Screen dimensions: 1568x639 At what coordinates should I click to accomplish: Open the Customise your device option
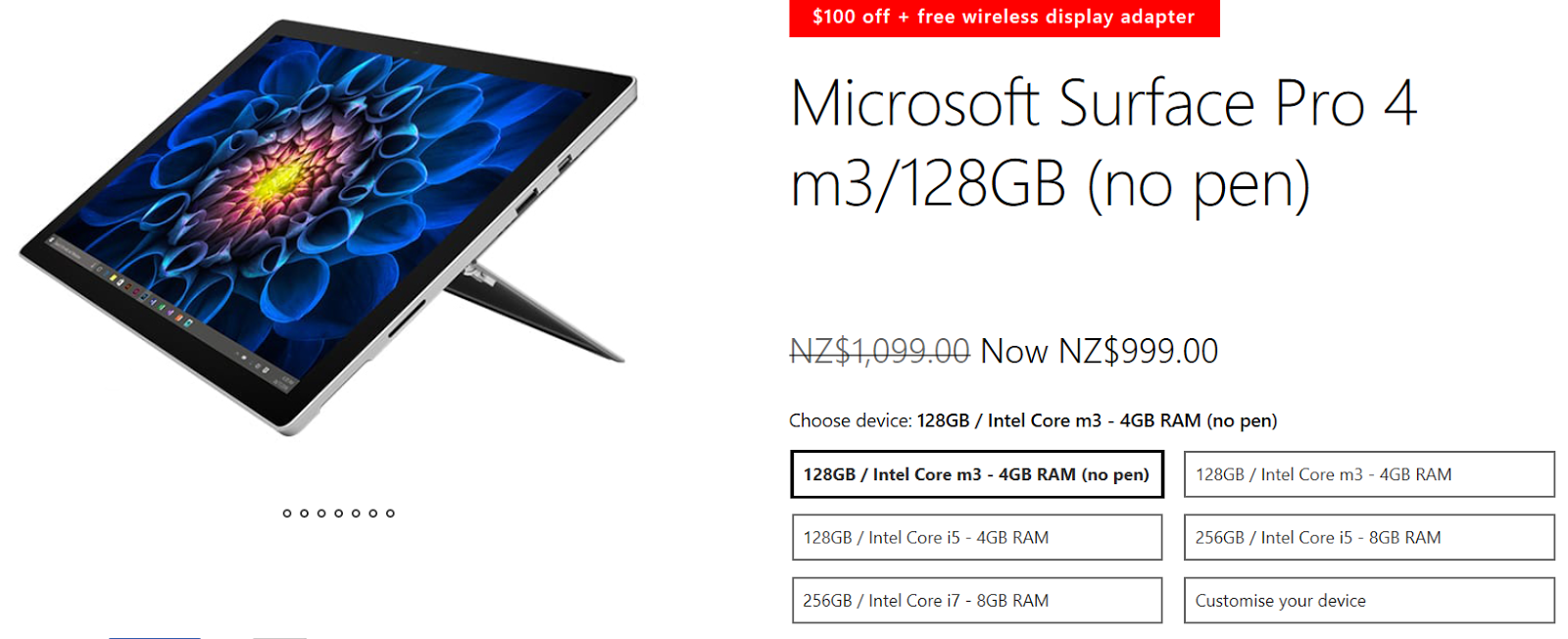point(1369,601)
